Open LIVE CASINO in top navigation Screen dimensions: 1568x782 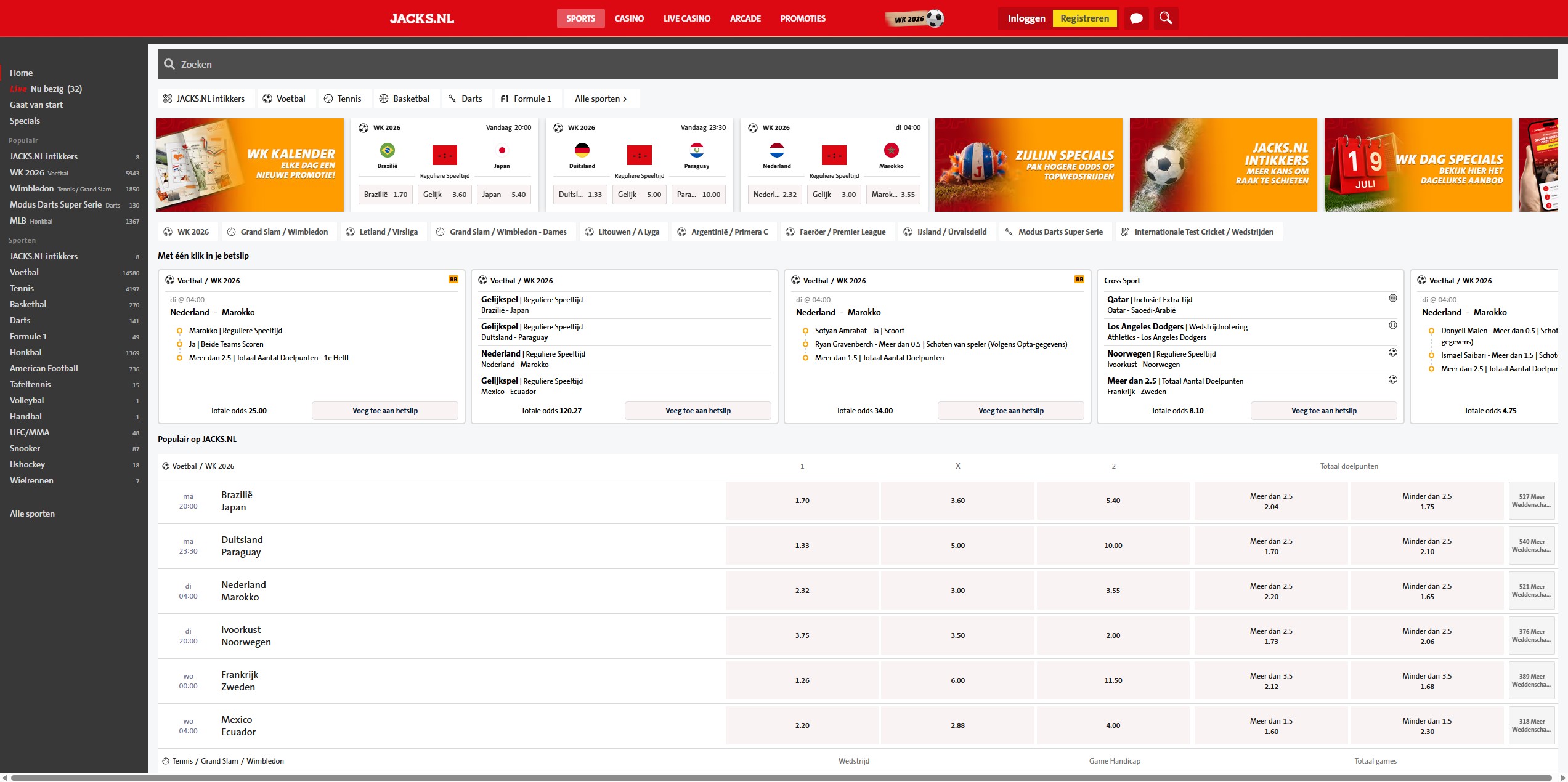(687, 18)
